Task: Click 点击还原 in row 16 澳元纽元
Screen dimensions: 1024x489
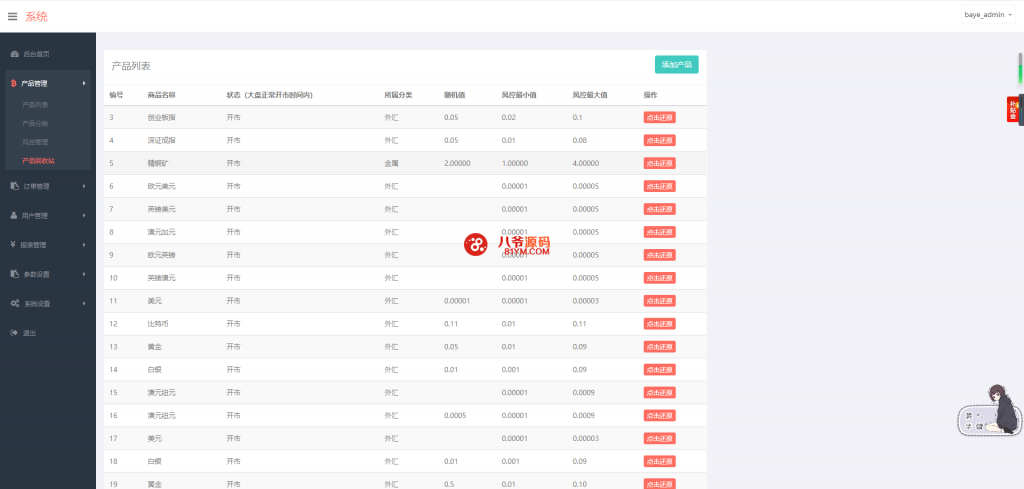Action: tap(660, 415)
